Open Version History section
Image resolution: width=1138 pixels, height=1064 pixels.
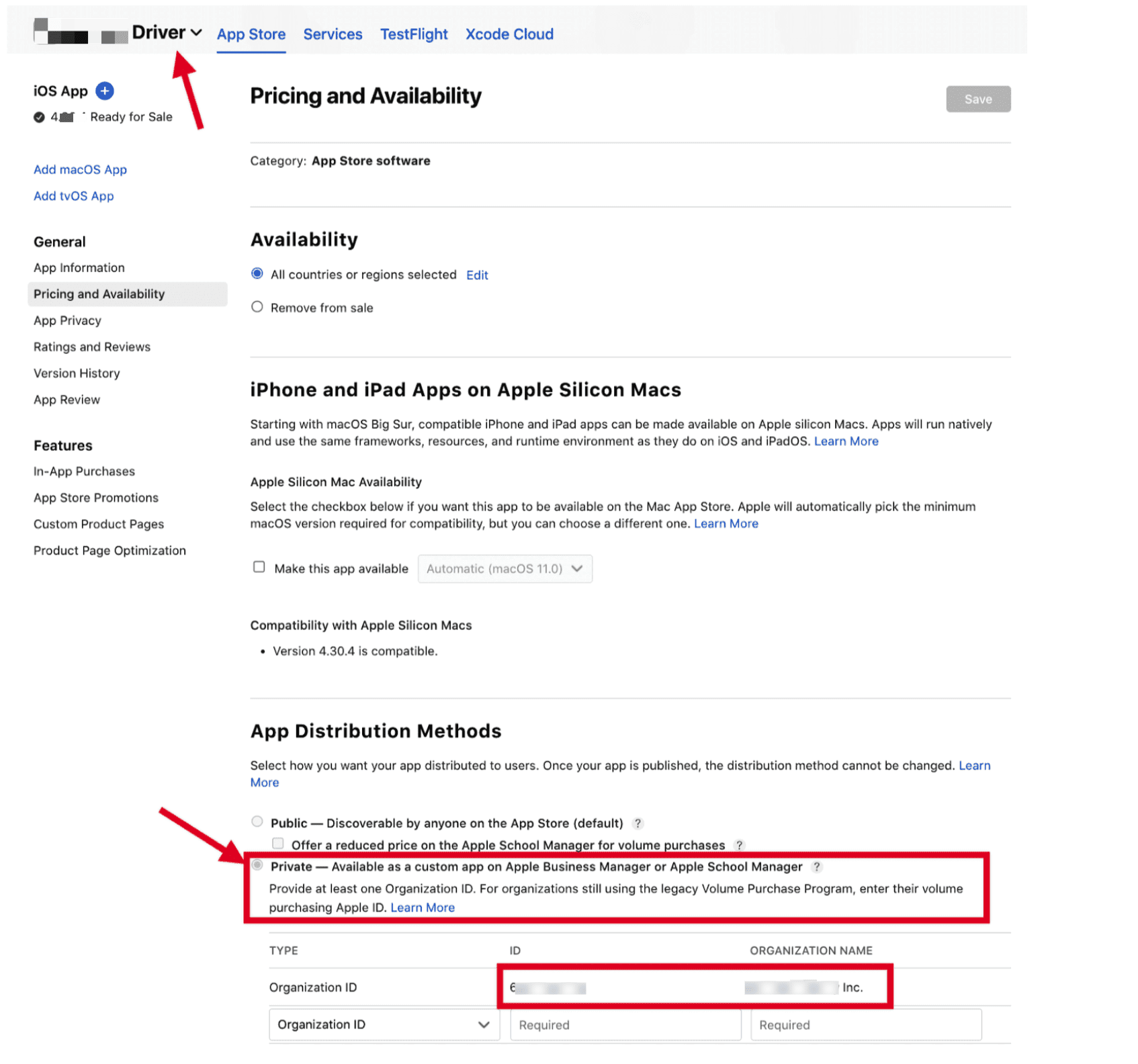point(77,373)
